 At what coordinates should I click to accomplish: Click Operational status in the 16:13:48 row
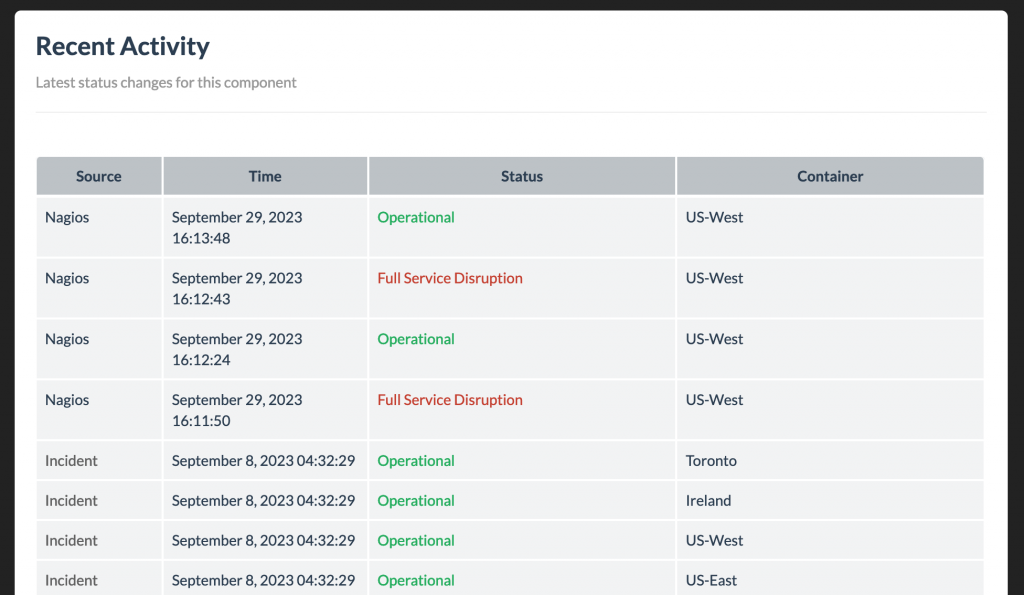[x=416, y=217]
